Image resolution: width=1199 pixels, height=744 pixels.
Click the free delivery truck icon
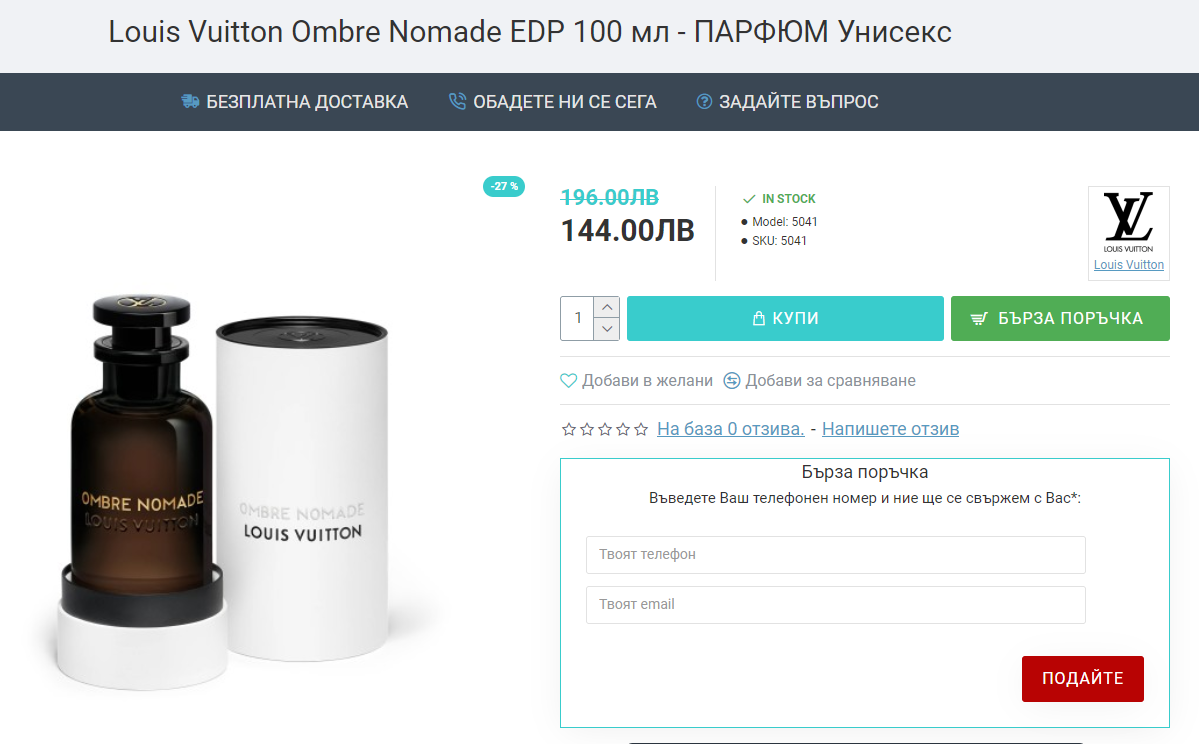point(190,101)
